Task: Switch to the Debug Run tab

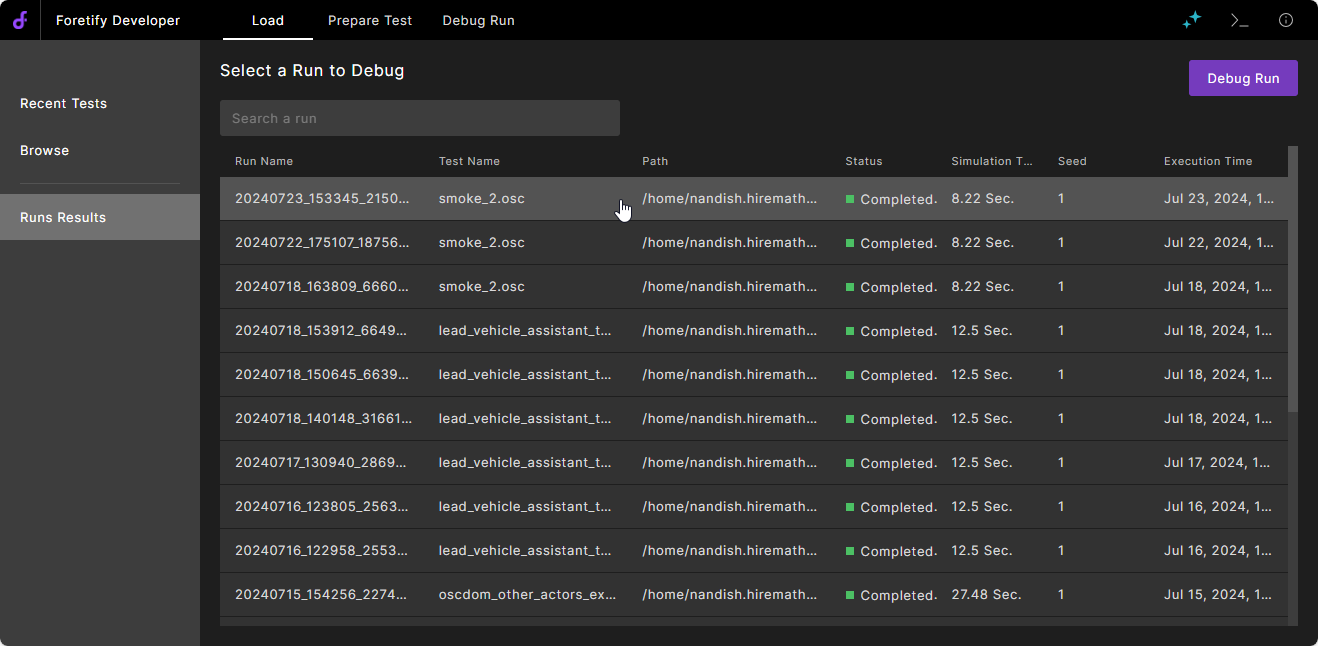Action: [478, 20]
